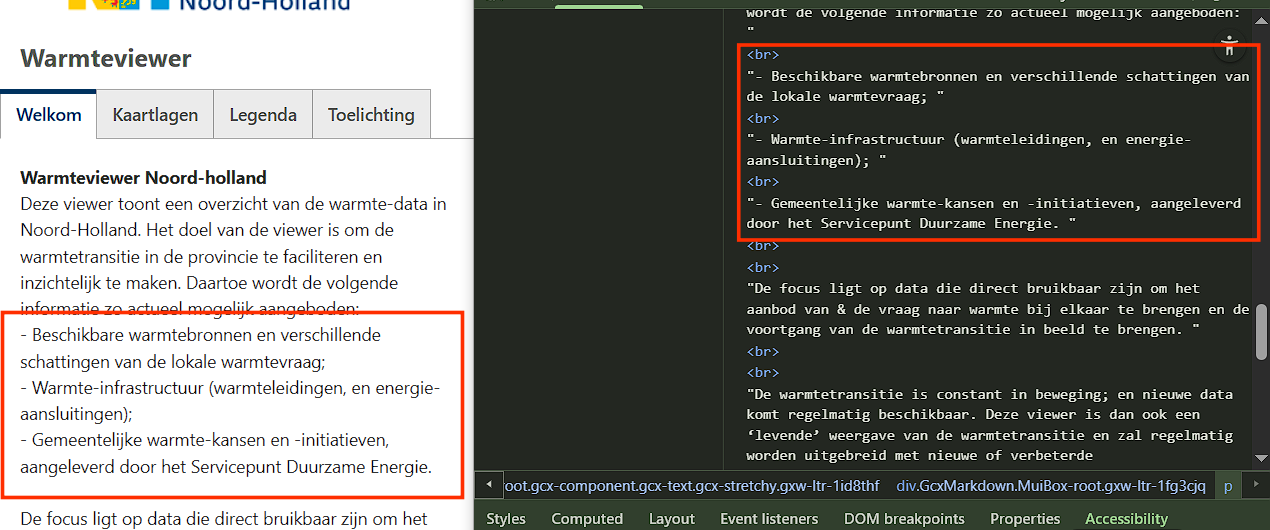The width and height of the screenshot is (1270, 530).
Task: Switch to the Computed pane
Action: tap(587, 518)
